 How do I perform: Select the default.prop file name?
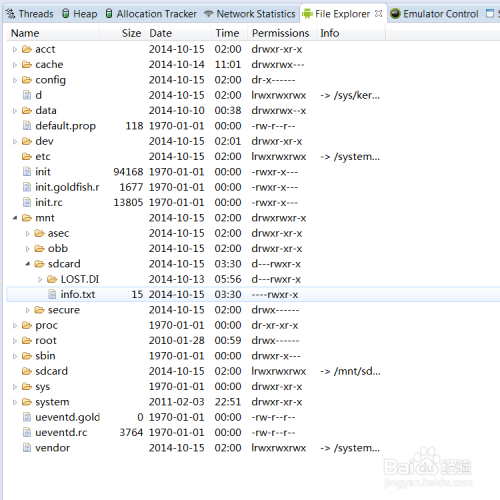point(66,126)
